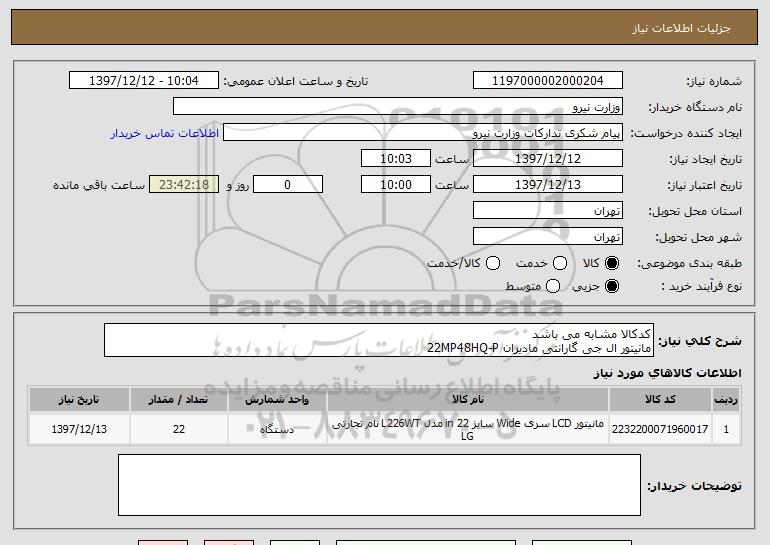Click the کد کالا column header
Screen dimensions: 770x545
[660, 399]
